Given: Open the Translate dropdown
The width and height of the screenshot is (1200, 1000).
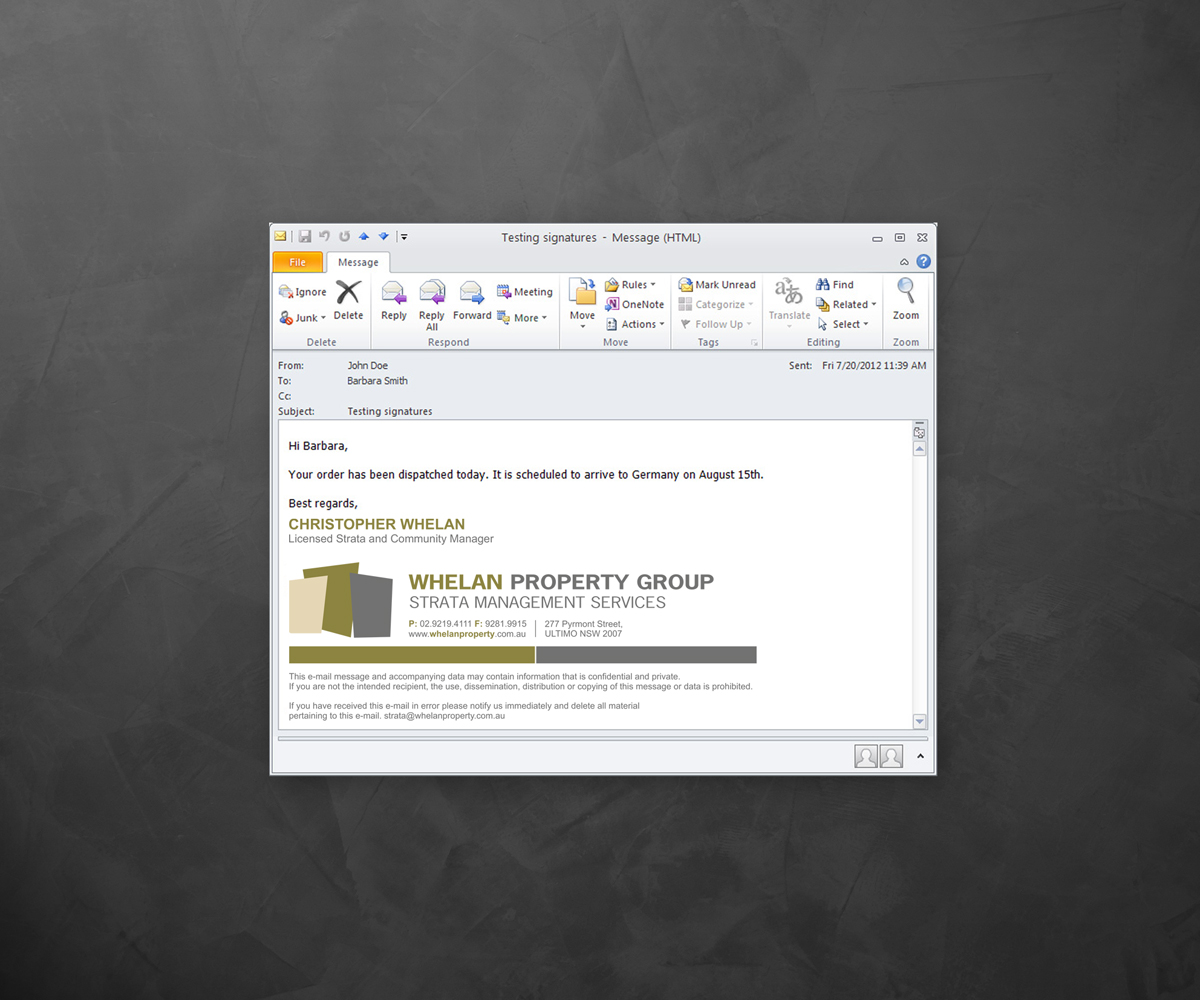Looking at the screenshot, I should click(x=789, y=304).
